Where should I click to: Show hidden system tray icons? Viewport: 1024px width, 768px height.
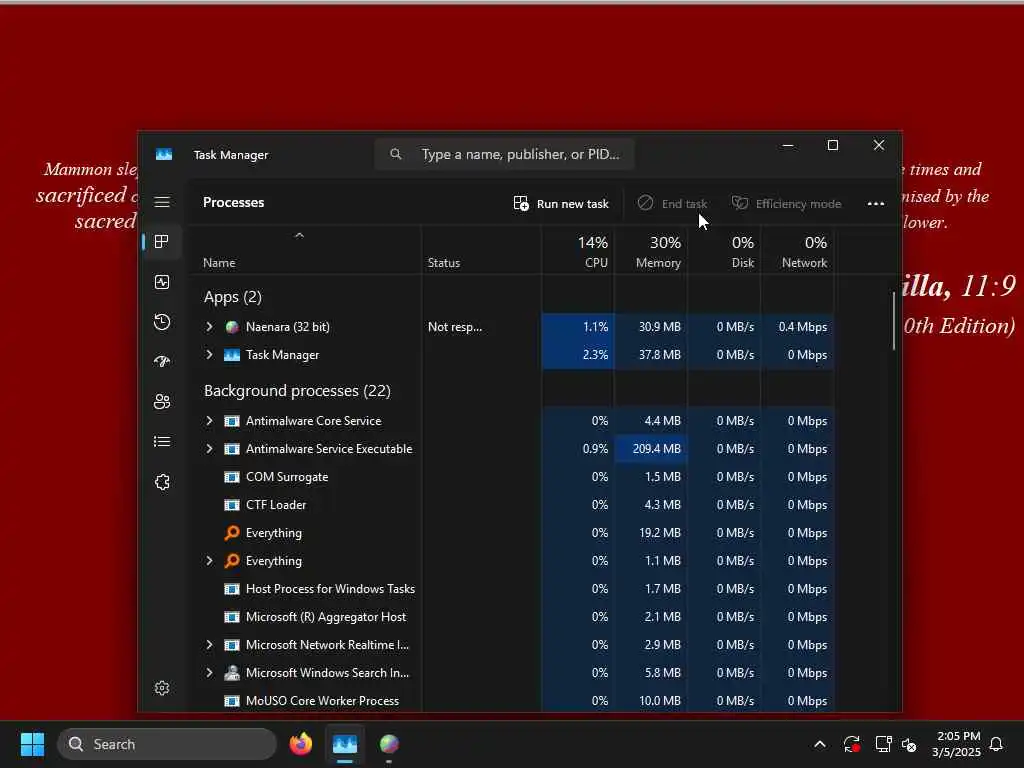(820, 744)
